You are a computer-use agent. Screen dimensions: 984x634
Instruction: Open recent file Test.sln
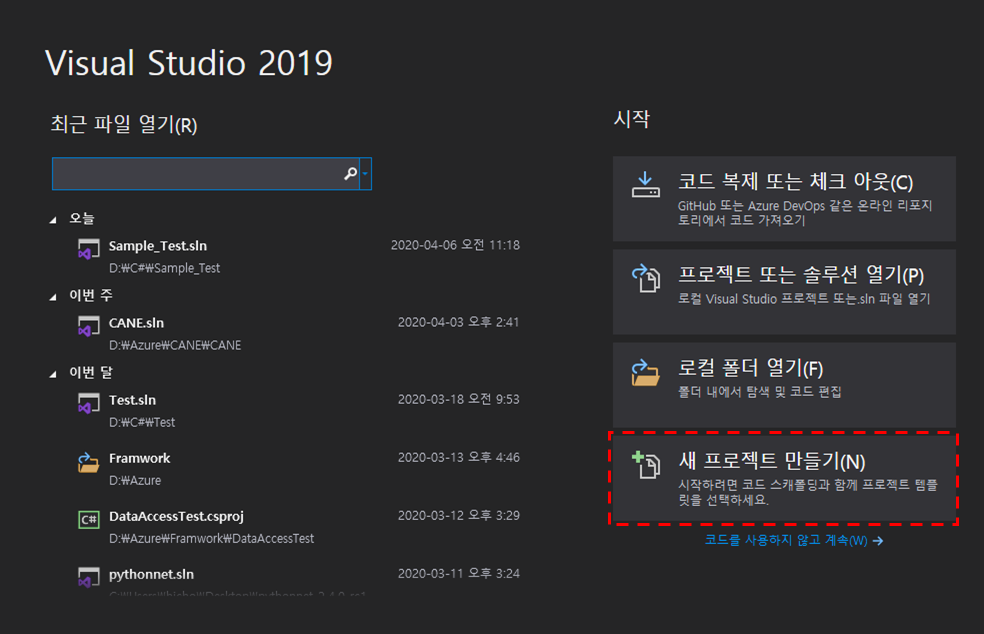point(132,400)
